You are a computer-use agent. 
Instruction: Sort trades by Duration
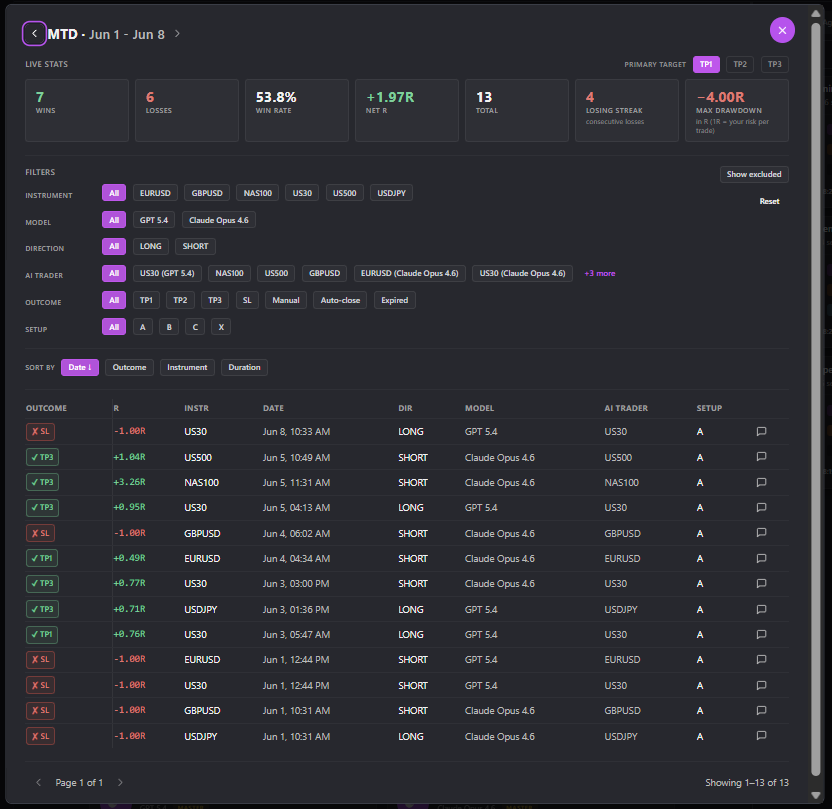pos(245,367)
